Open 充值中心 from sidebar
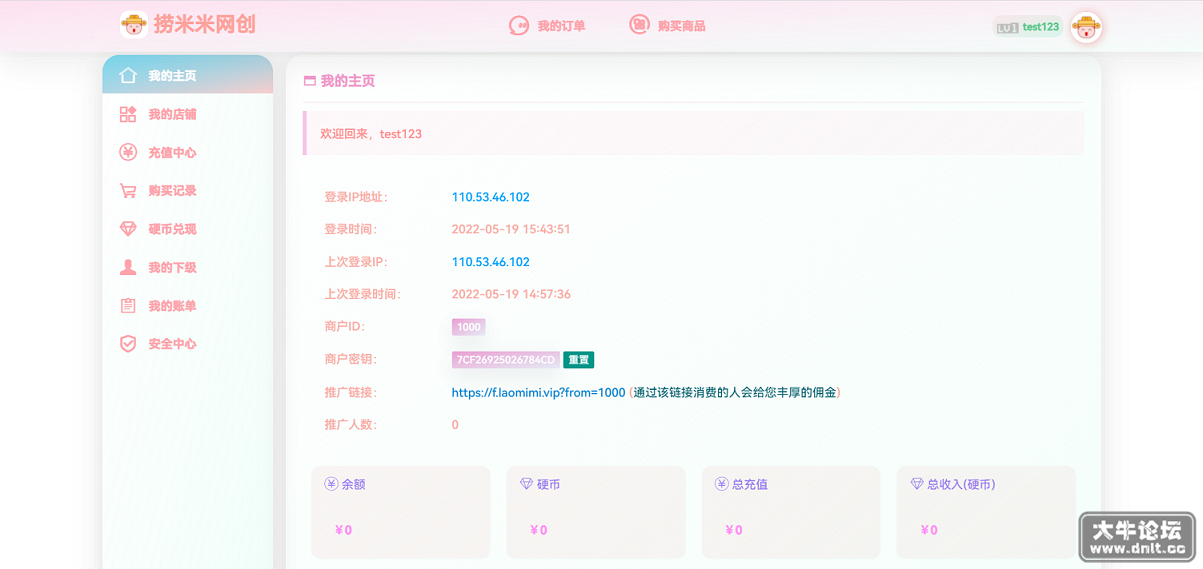This screenshot has width=1203, height=569. (187, 152)
